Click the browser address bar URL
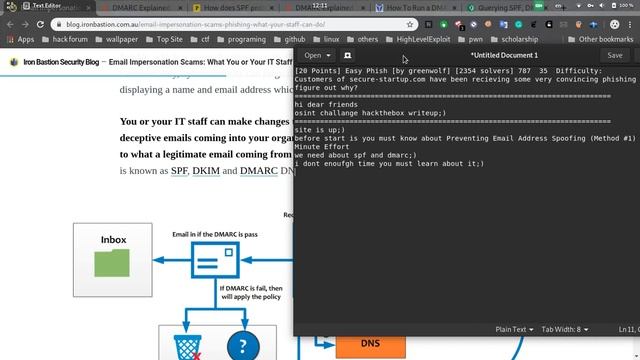The width and height of the screenshot is (640, 360). tap(235, 24)
